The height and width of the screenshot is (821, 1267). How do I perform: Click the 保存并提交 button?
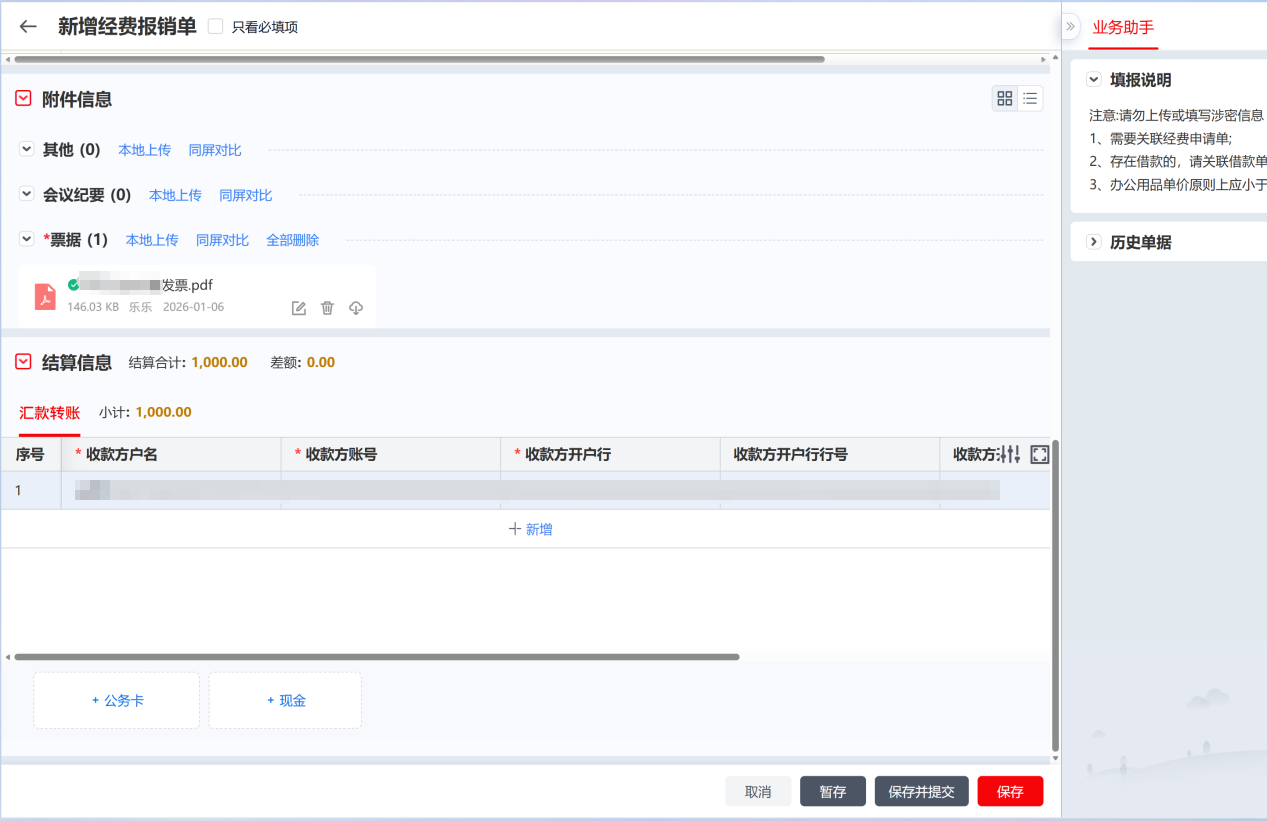click(921, 791)
